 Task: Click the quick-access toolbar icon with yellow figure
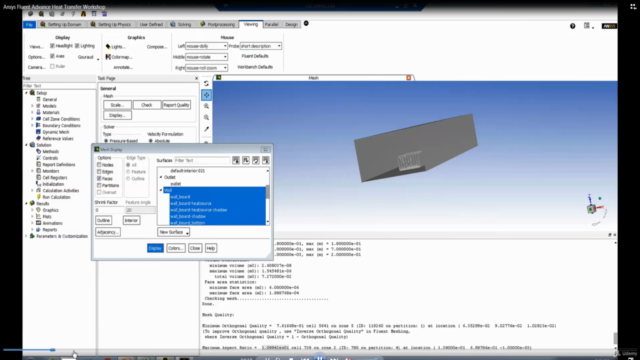pos(83,14)
